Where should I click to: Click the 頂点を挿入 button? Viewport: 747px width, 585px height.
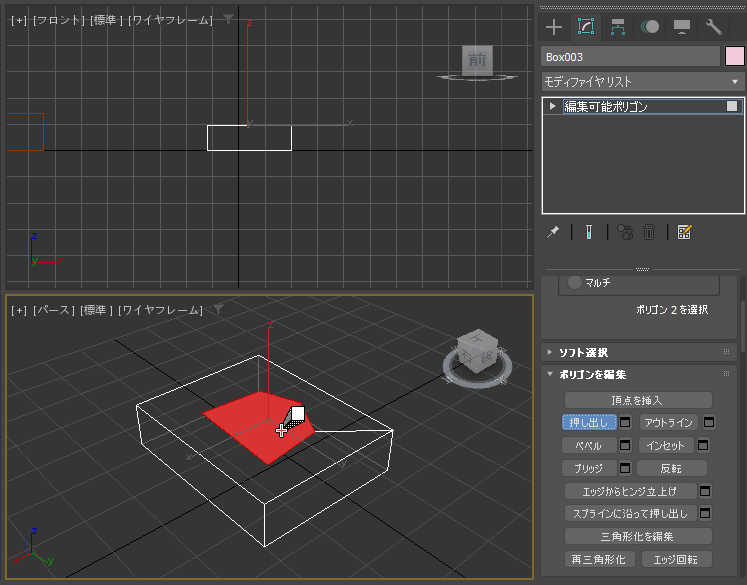[638, 400]
